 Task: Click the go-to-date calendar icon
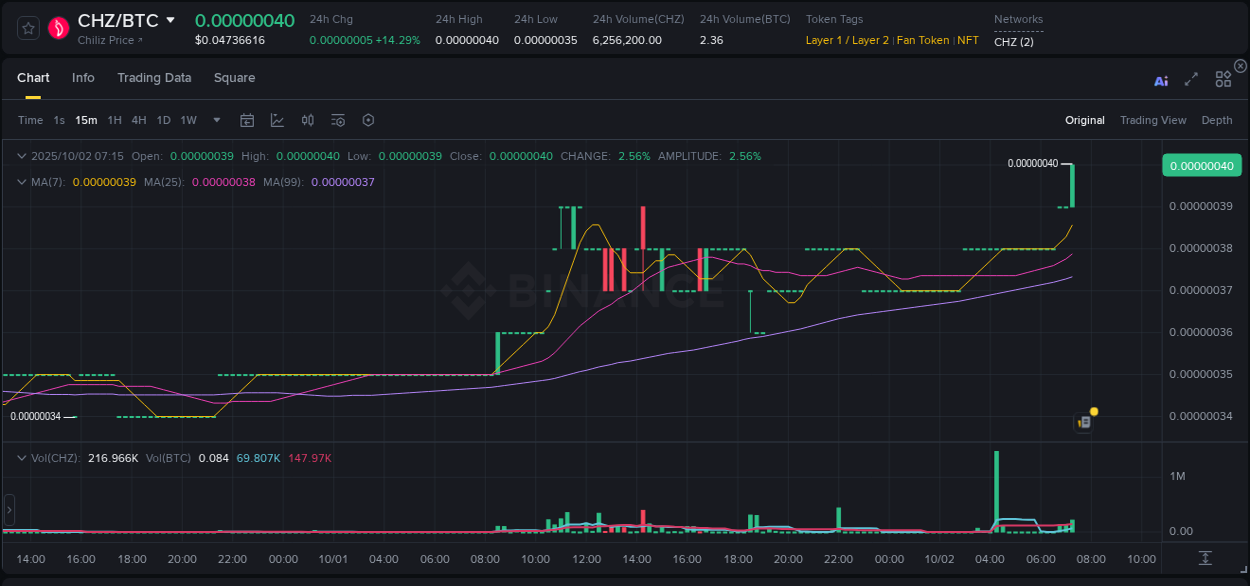(247, 120)
